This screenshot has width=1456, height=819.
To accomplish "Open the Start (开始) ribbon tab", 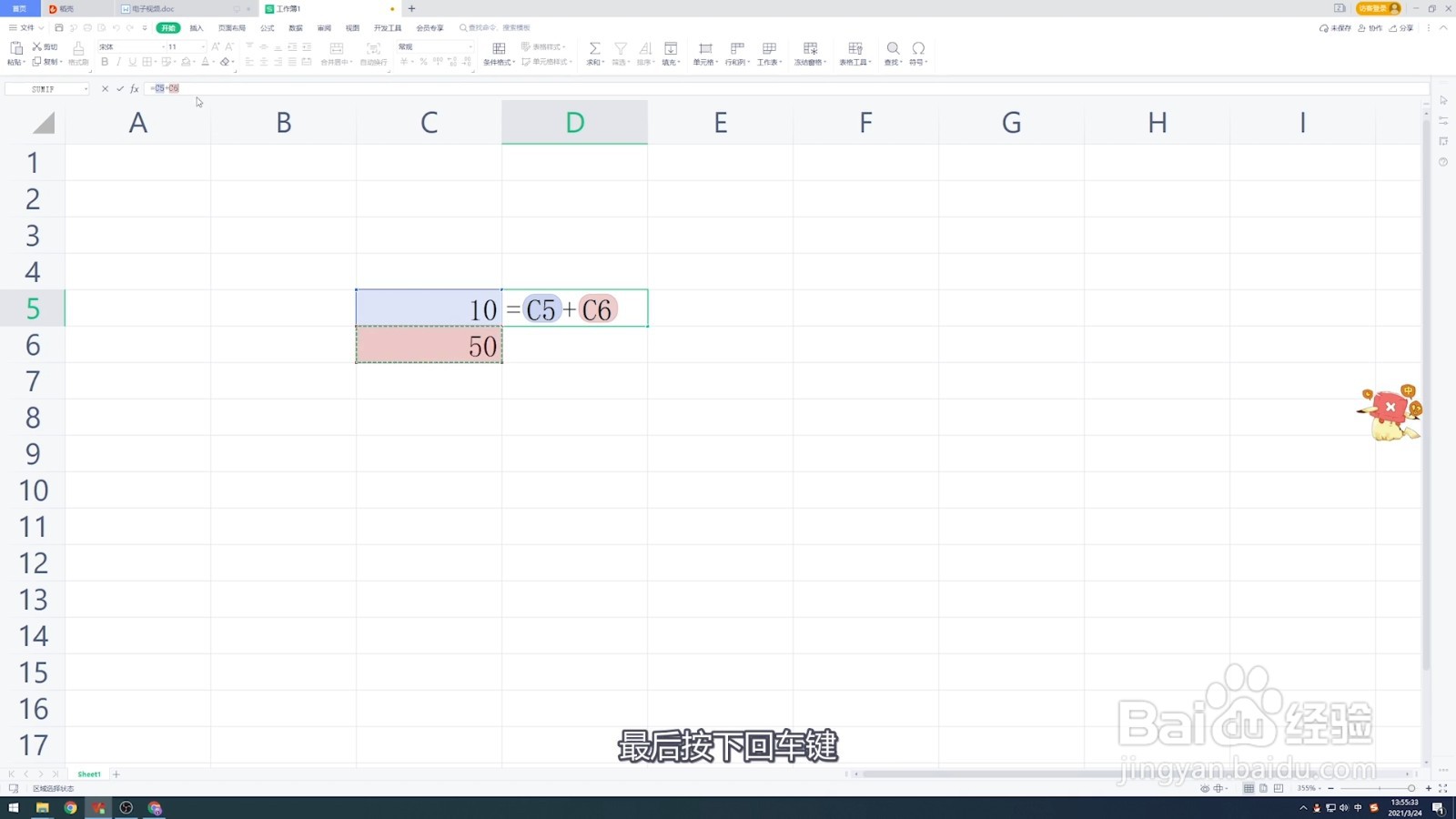I will [167, 28].
